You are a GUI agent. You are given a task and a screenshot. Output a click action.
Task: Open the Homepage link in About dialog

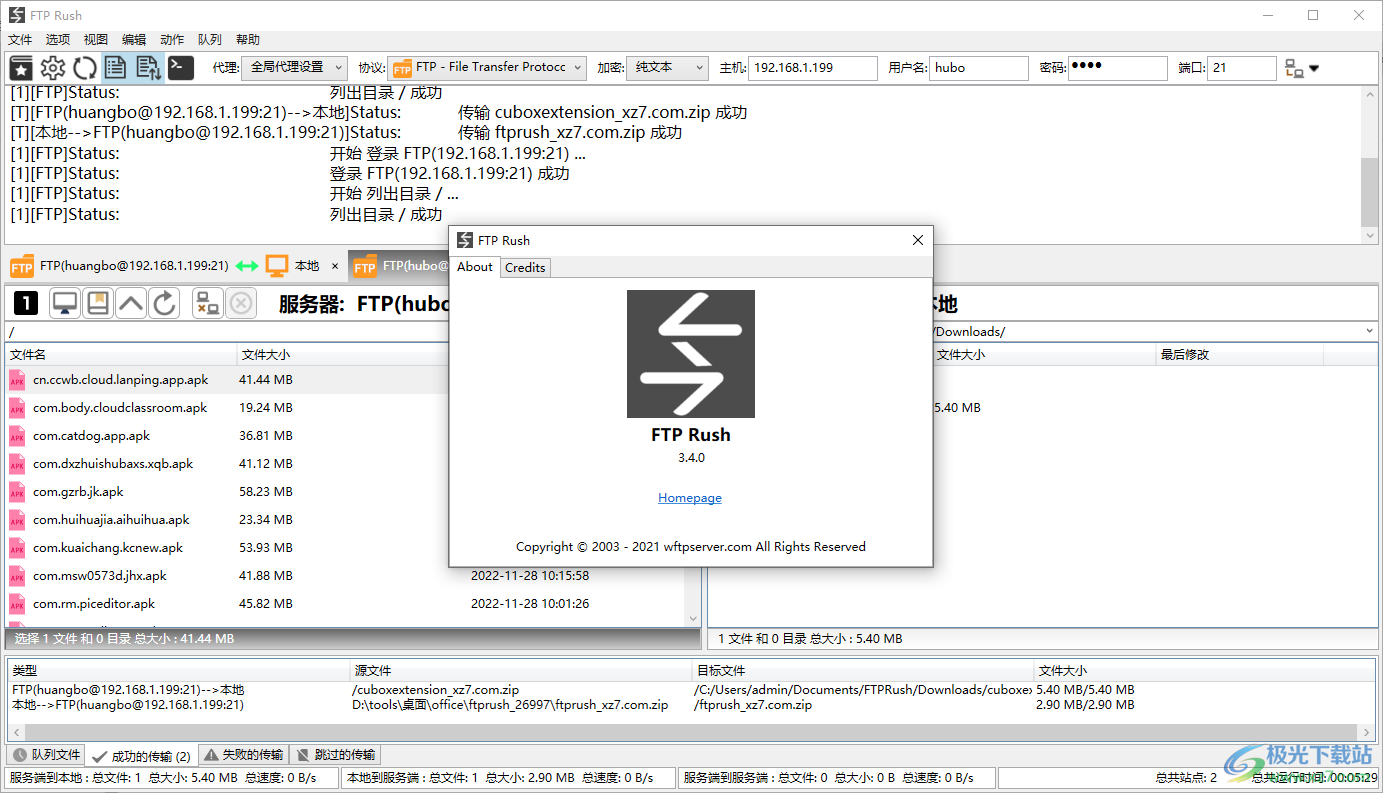tap(690, 498)
